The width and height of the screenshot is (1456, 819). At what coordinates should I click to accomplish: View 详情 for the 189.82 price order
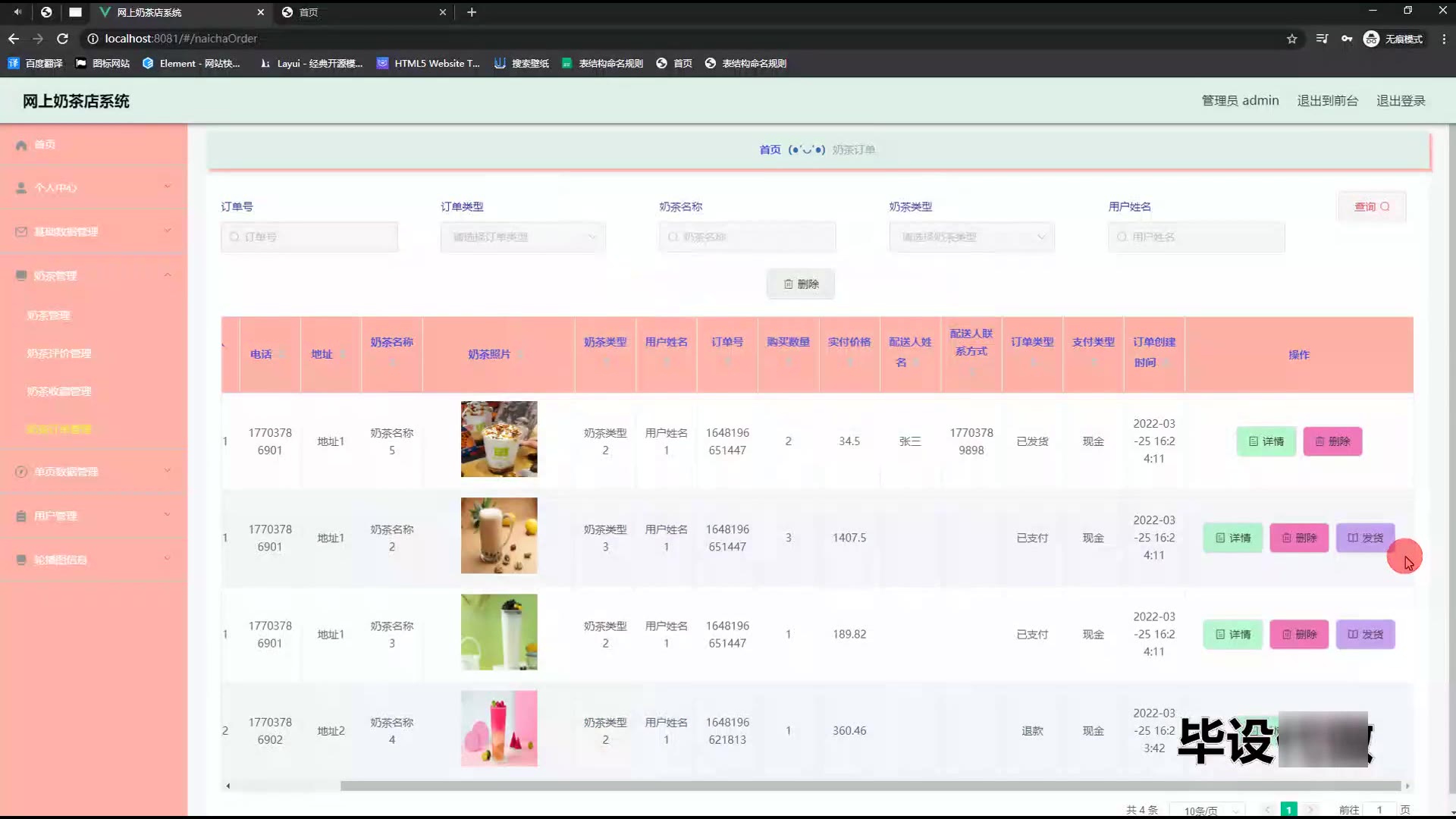[x=1233, y=634]
